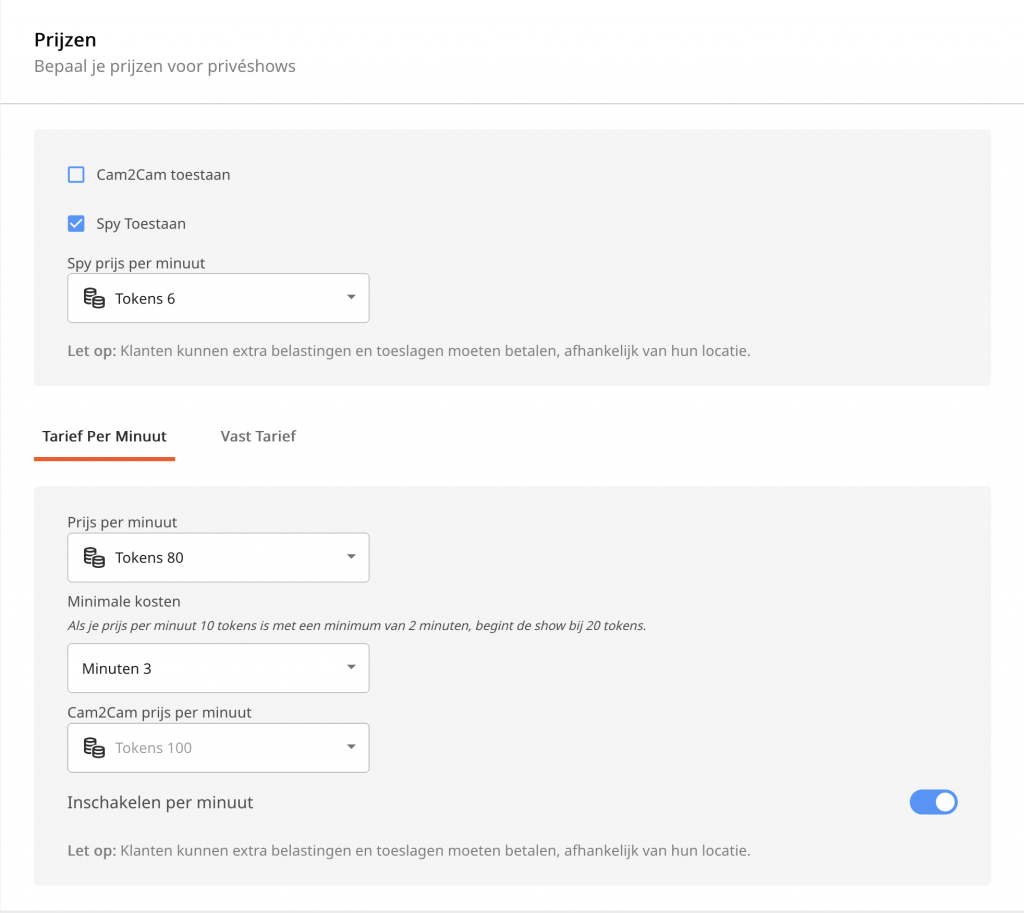The width and height of the screenshot is (1024, 913).
Task: Click the Tokens 6 value text
Action: tap(145, 298)
